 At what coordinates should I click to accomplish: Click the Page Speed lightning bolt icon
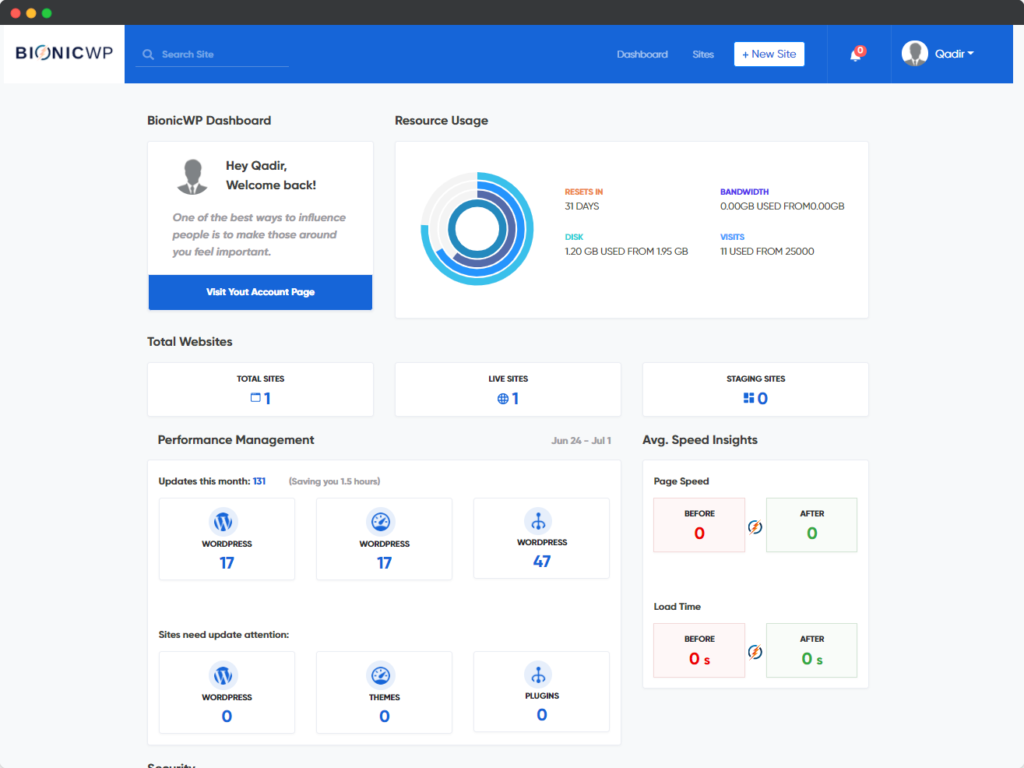755,526
